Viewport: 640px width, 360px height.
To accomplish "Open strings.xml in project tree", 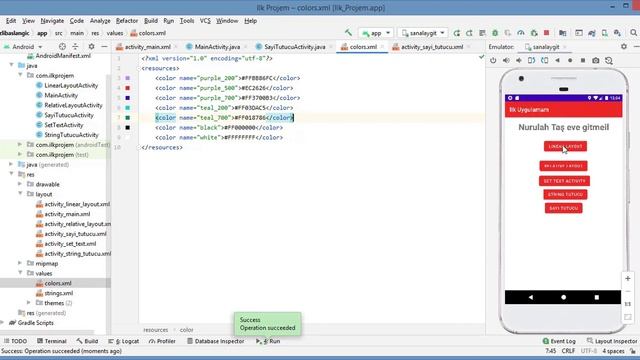I will 59,293.
